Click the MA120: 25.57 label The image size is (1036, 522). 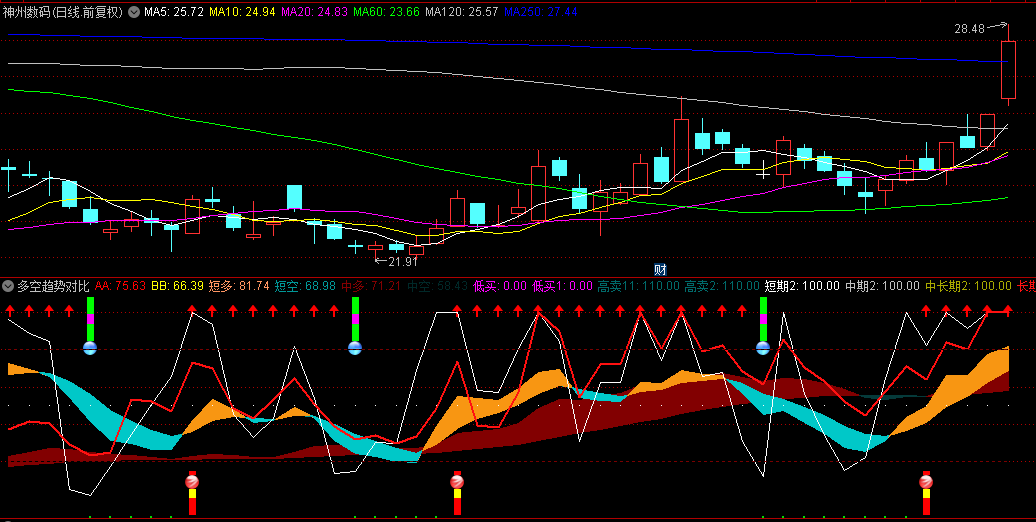coord(461,12)
